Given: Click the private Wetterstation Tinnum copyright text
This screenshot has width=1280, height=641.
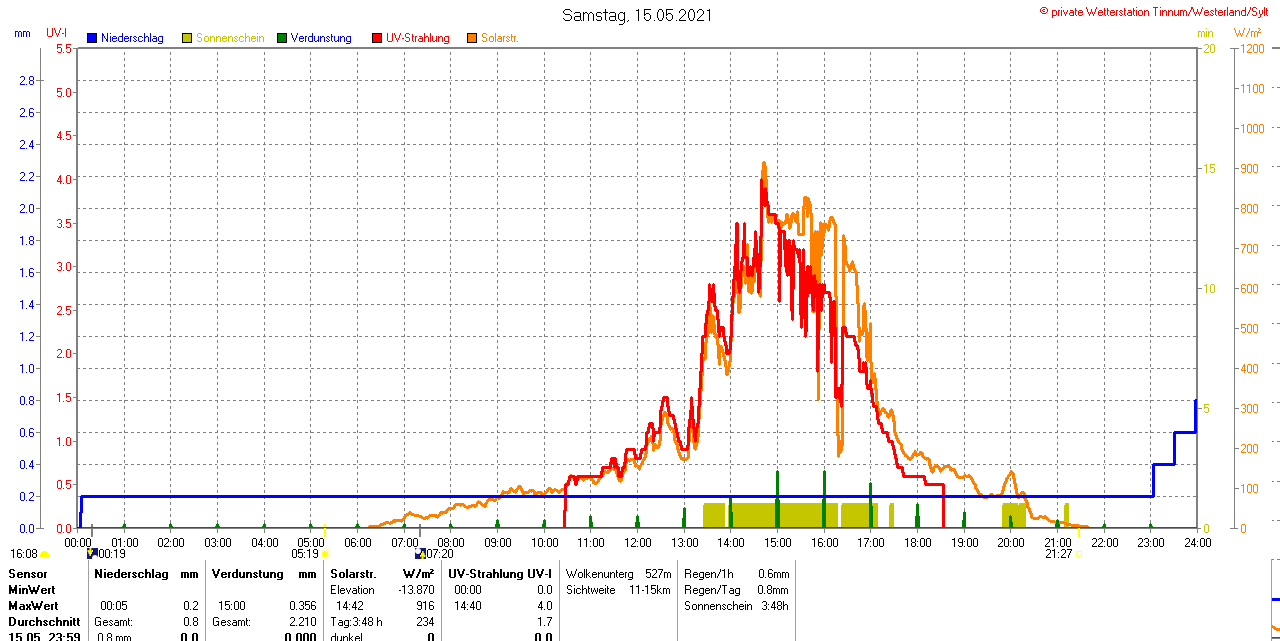Looking at the screenshot, I should click(1158, 11).
